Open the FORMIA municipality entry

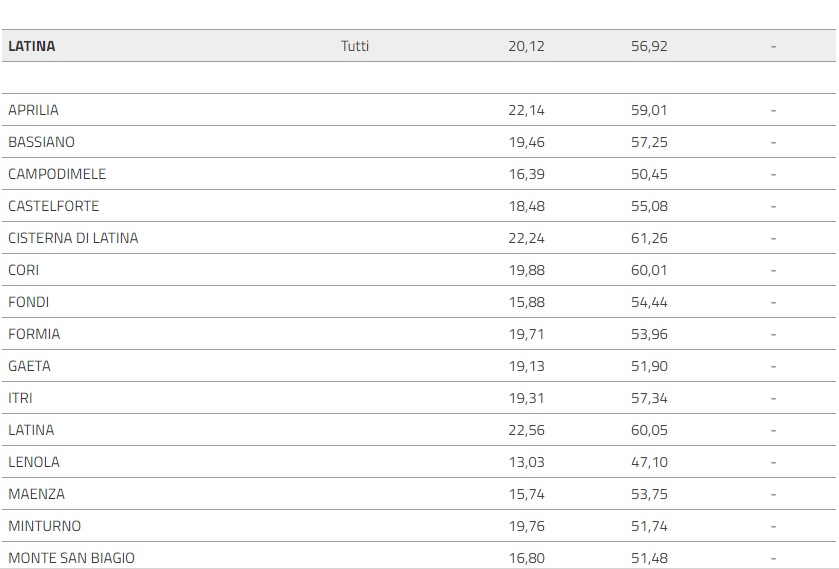[x=34, y=334]
